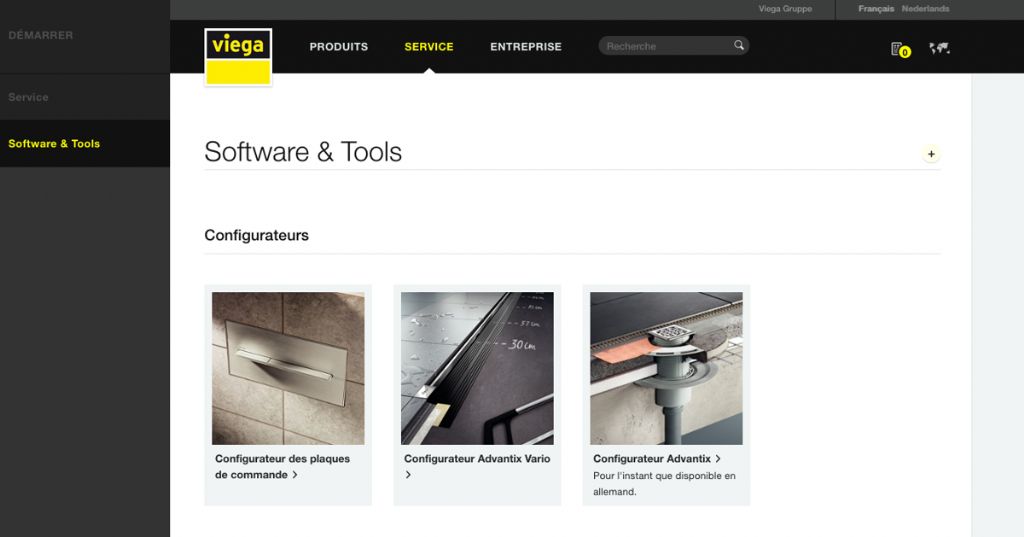The height and width of the screenshot is (537, 1024).
Task: Click Démarrer in the sidebar
Action: point(41,36)
